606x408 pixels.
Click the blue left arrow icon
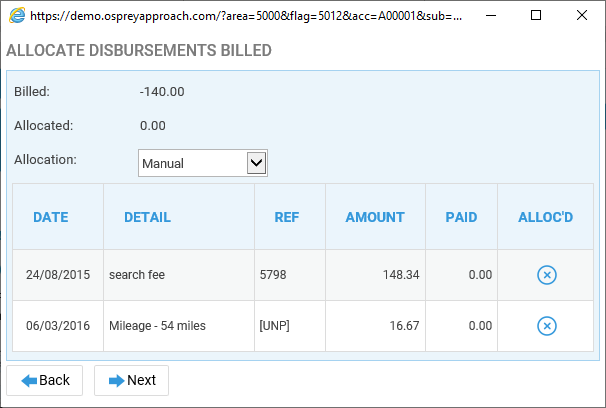(x=29, y=381)
